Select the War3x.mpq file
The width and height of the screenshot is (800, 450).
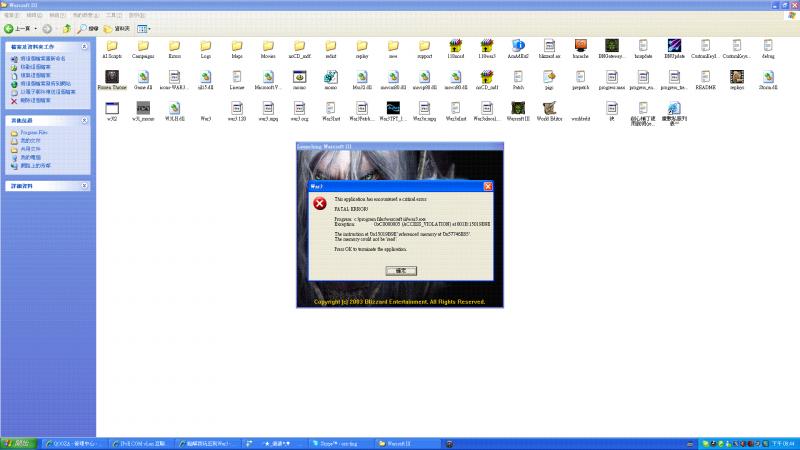point(424,112)
